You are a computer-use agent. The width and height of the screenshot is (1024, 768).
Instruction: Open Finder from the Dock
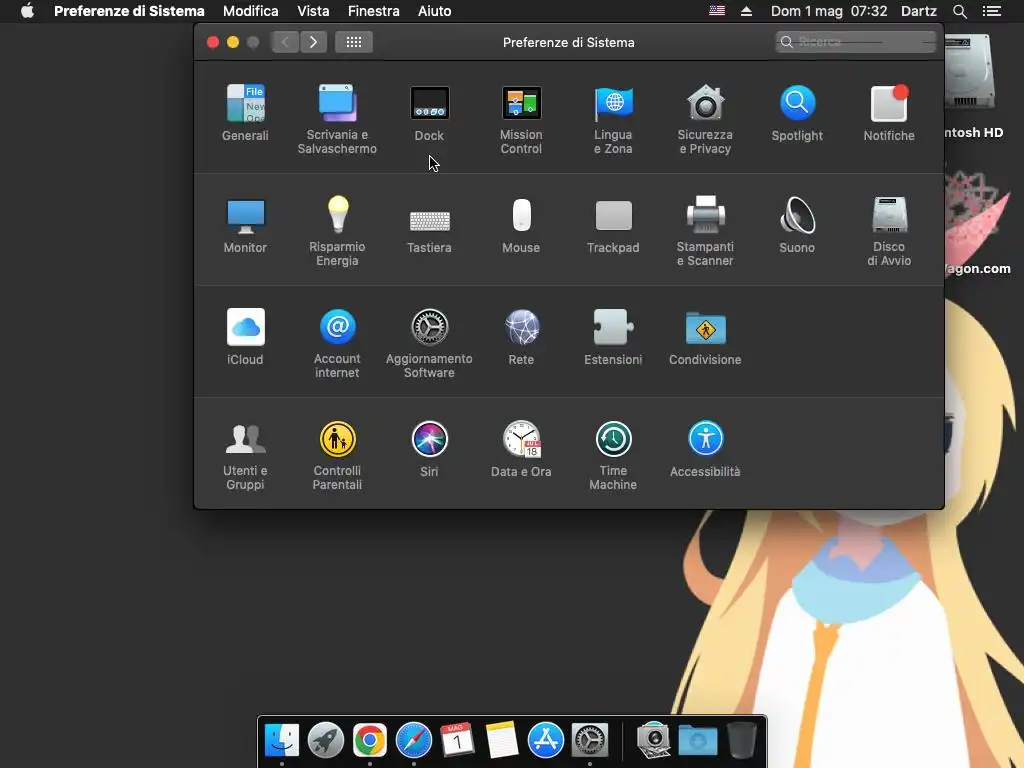tap(281, 741)
